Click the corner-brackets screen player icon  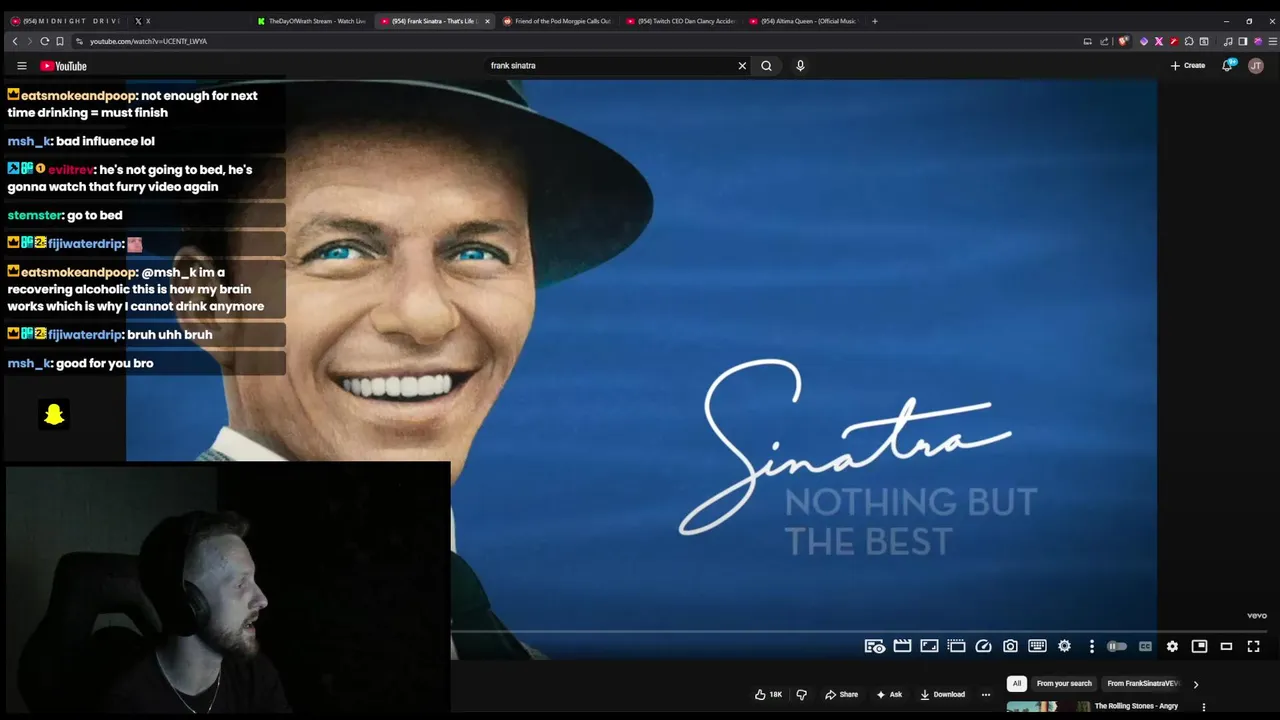(x=929, y=646)
